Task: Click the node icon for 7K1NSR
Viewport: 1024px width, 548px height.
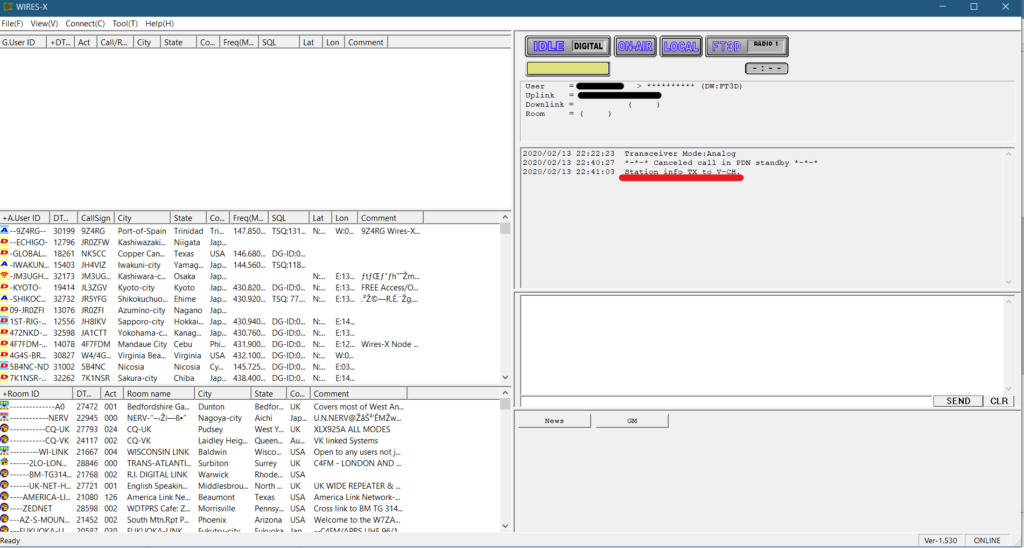Action: [x=5, y=378]
